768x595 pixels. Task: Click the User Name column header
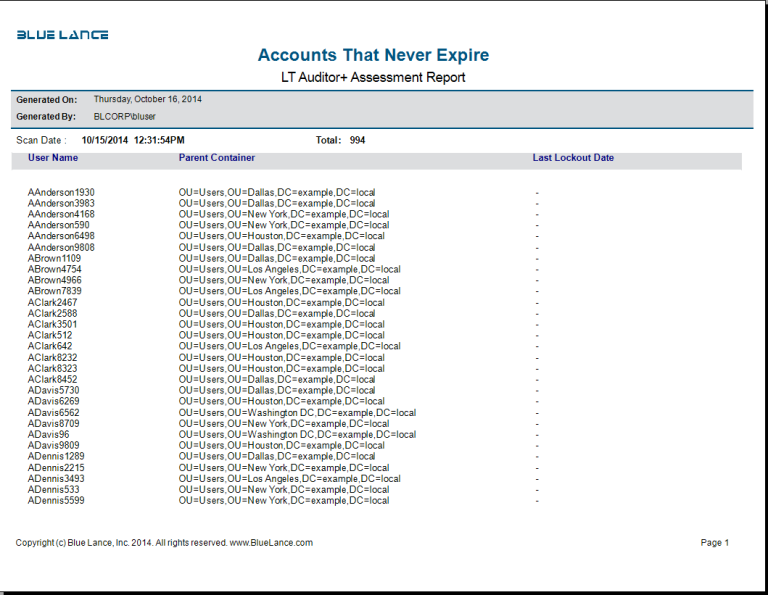pyautogui.click(x=53, y=158)
